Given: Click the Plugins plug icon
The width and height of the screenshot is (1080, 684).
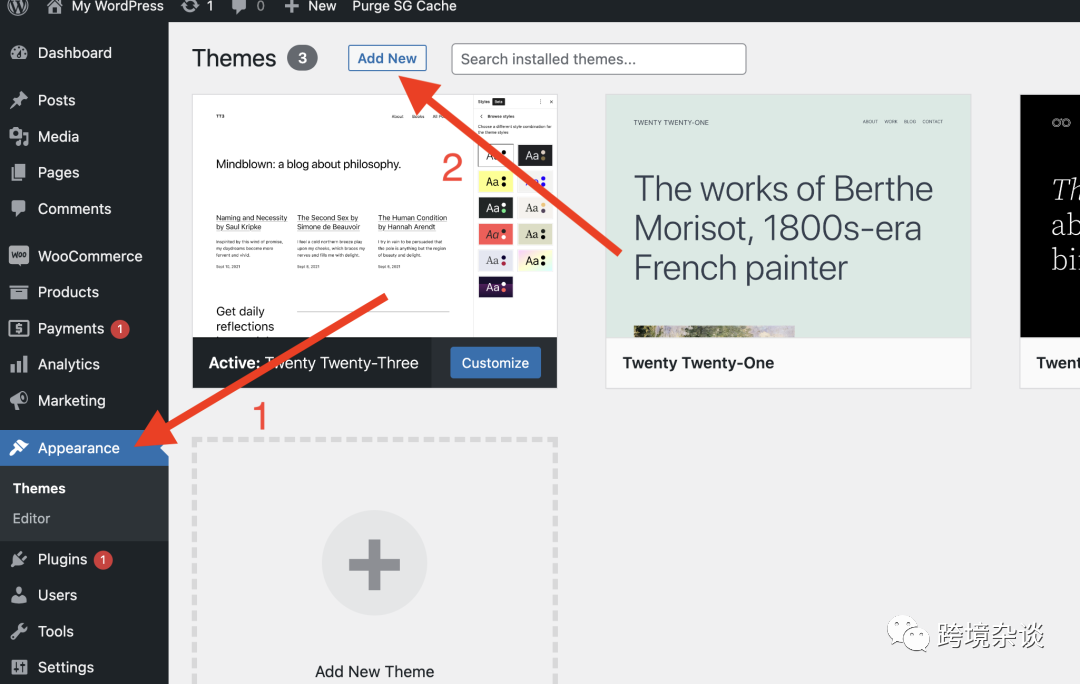Looking at the screenshot, I should click(19, 559).
